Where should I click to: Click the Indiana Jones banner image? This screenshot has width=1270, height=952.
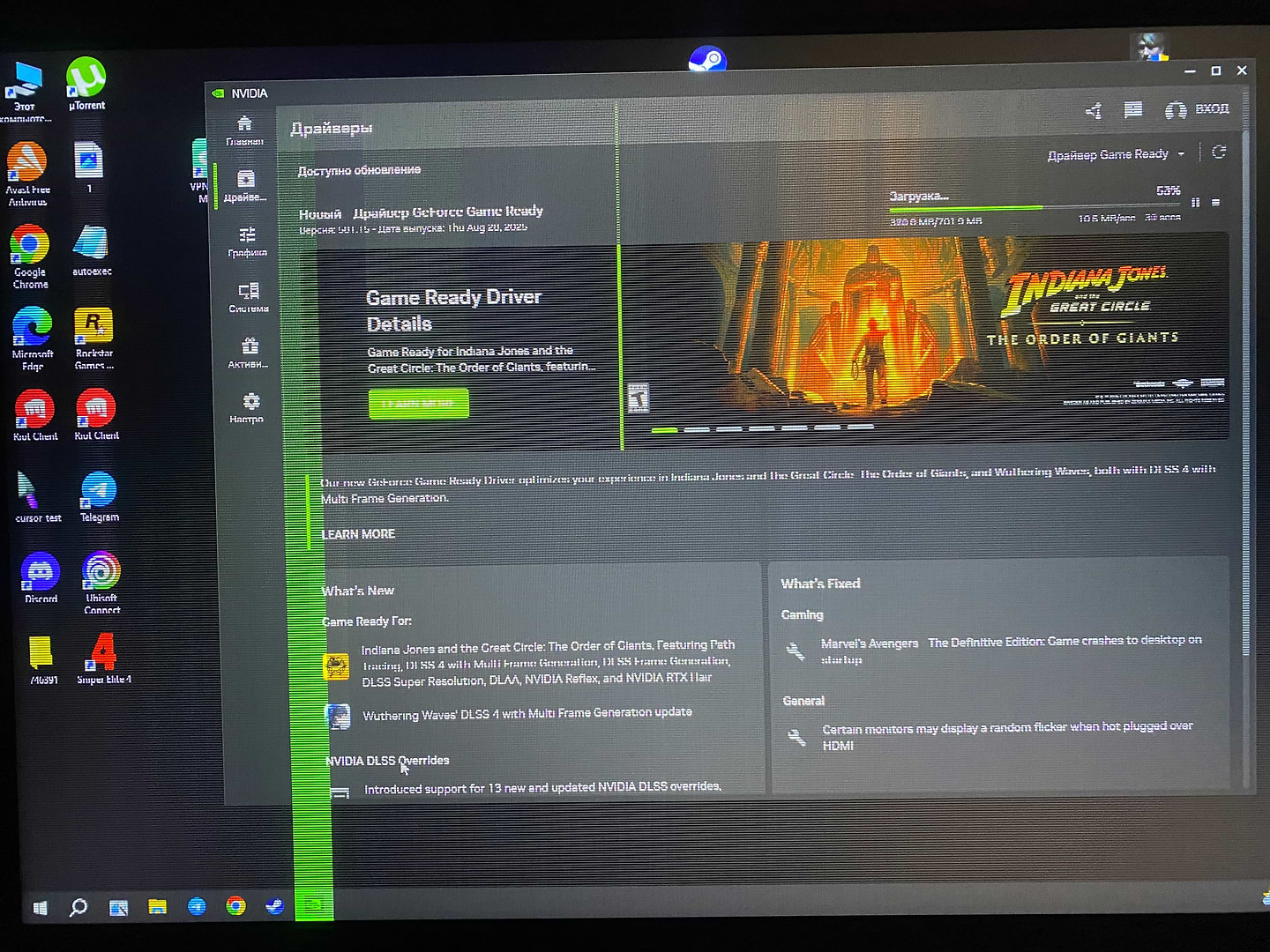(924, 339)
